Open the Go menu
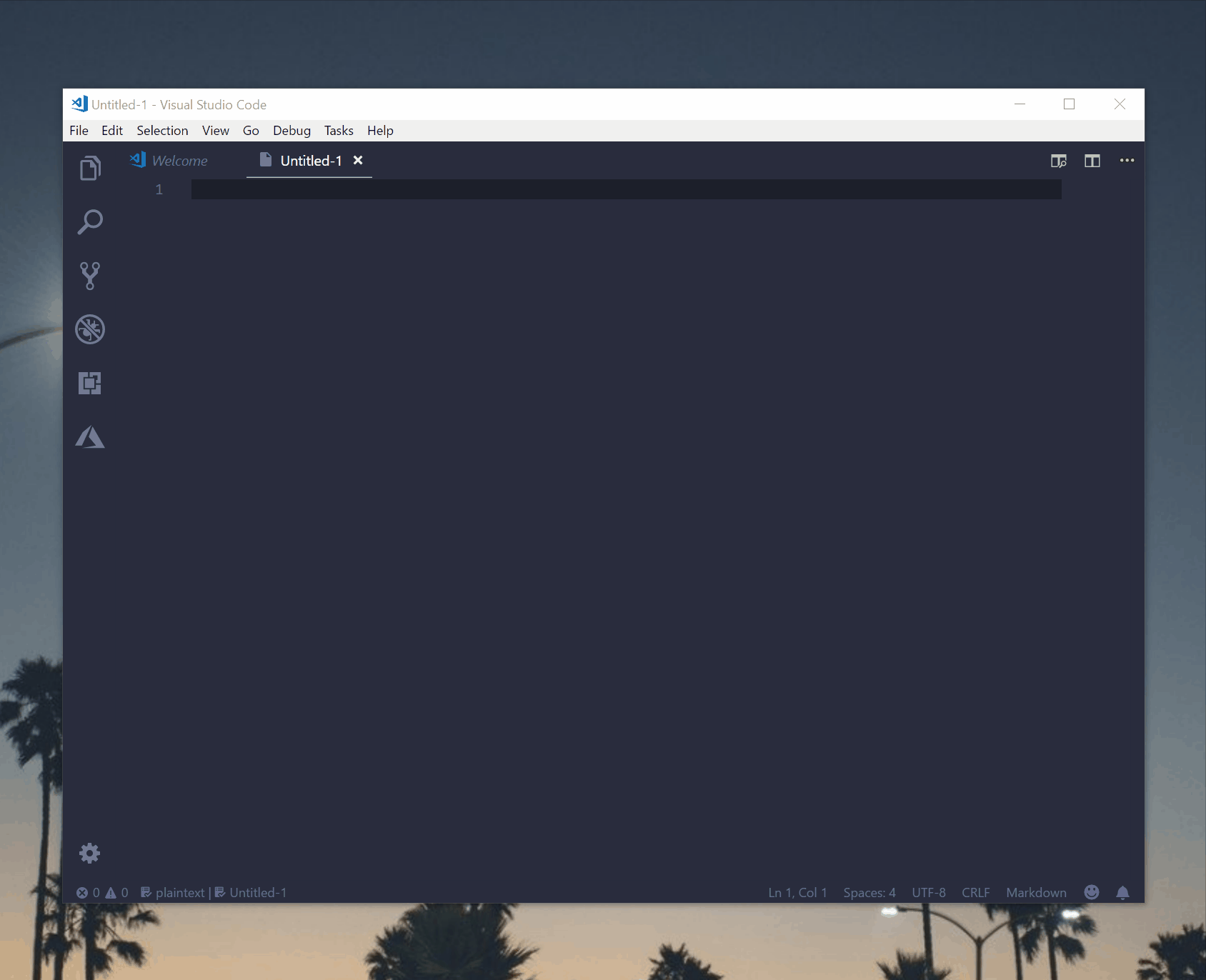This screenshot has width=1206, height=980. pos(251,131)
